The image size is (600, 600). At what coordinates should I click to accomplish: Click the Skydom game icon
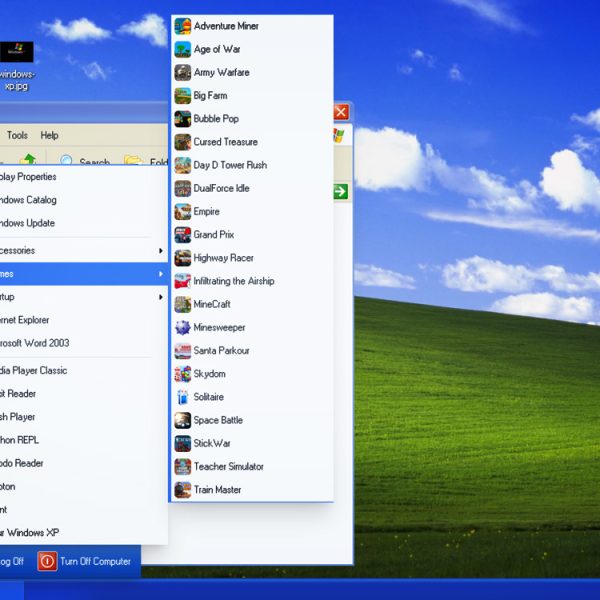coord(183,374)
